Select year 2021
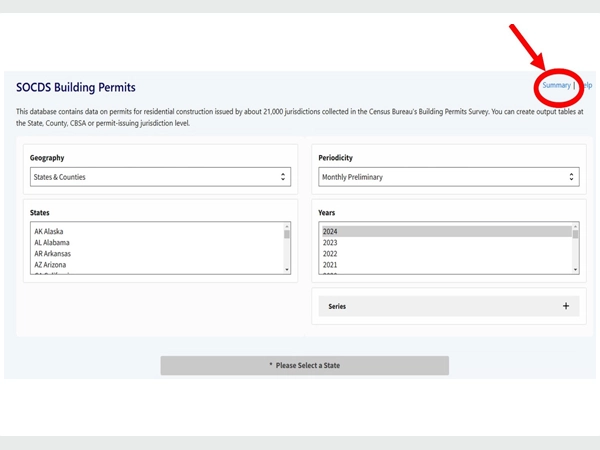The height and width of the screenshot is (450, 600). 330,264
